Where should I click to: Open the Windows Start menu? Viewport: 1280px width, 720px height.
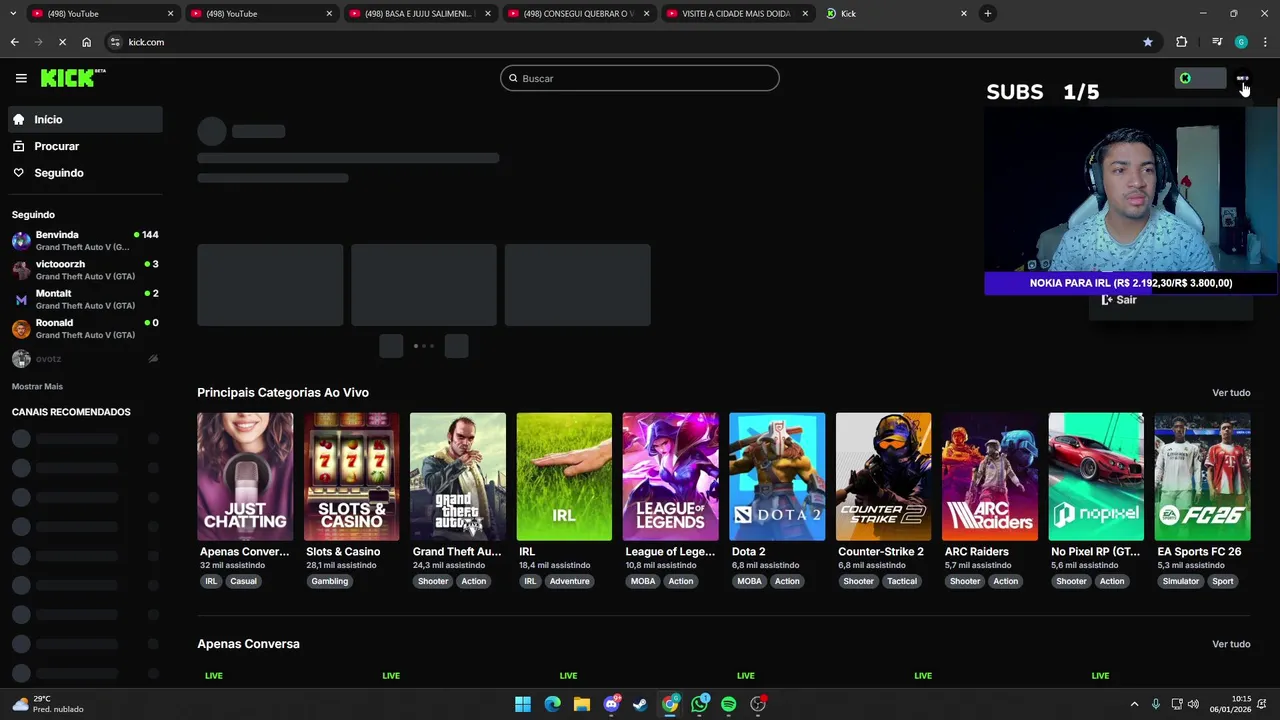523,705
